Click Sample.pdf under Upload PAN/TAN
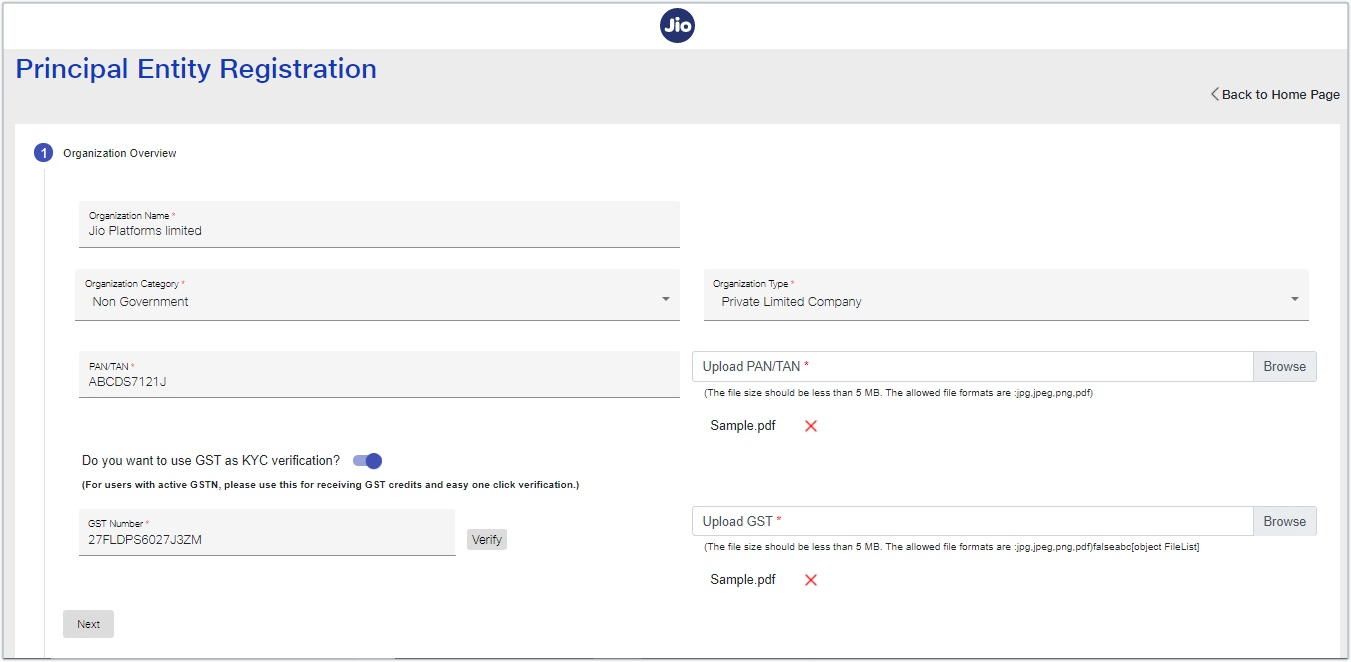Screen dimensions: 1351x662 click(x=743, y=426)
